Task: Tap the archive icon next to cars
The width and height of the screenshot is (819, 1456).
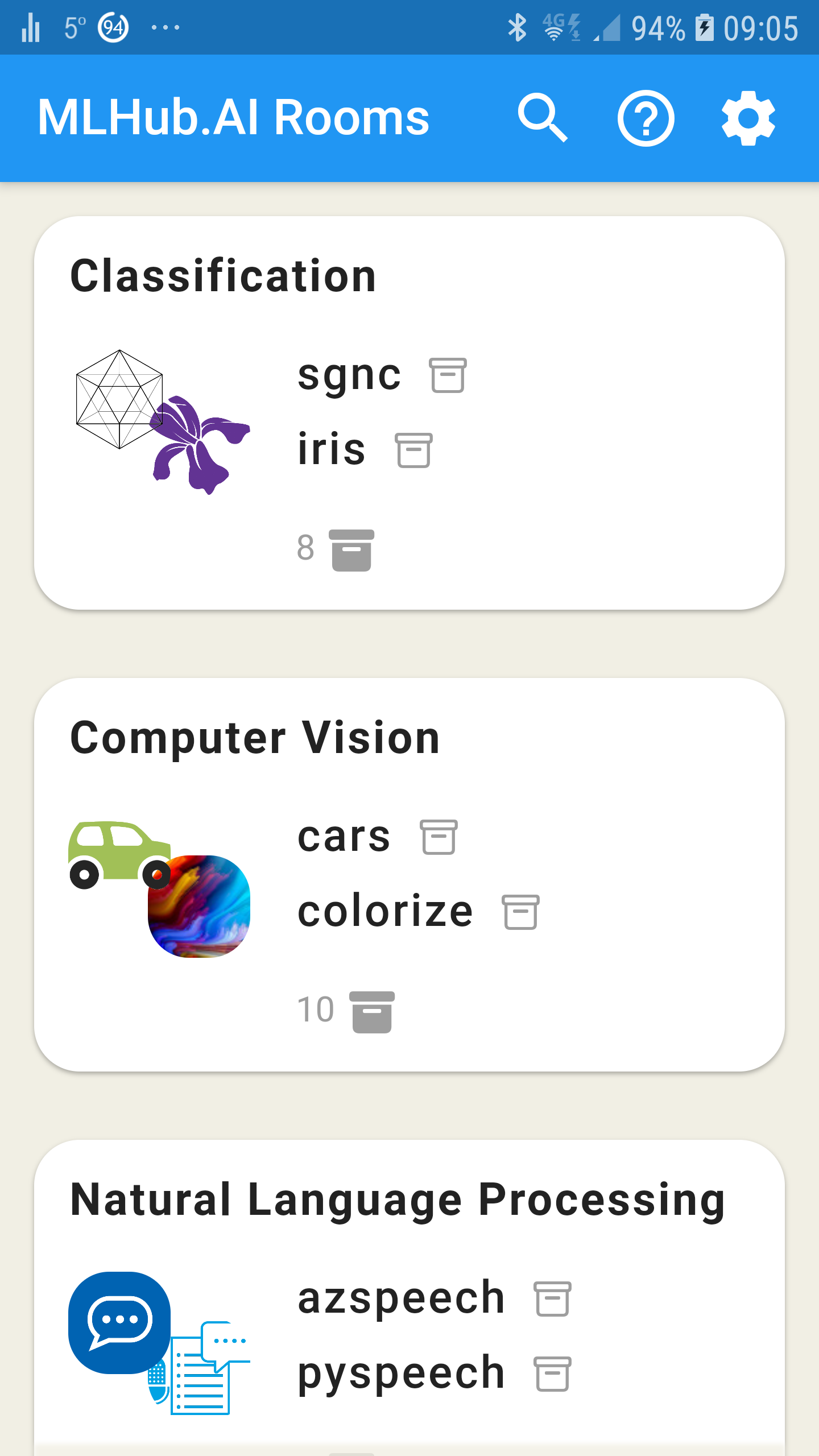Action: pyautogui.click(x=439, y=837)
